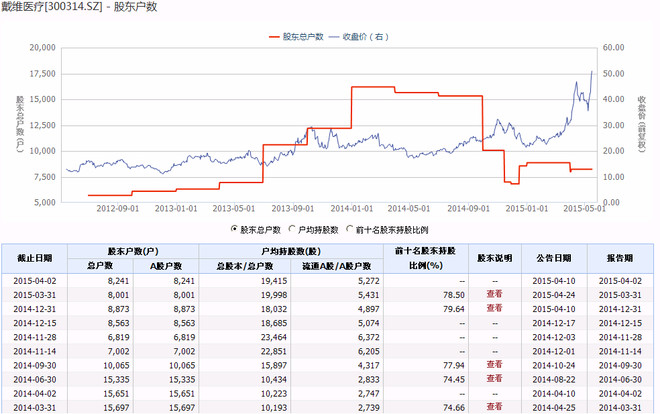
Task: Click the 2012-09-01 axis date label
Action: tap(117, 209)
